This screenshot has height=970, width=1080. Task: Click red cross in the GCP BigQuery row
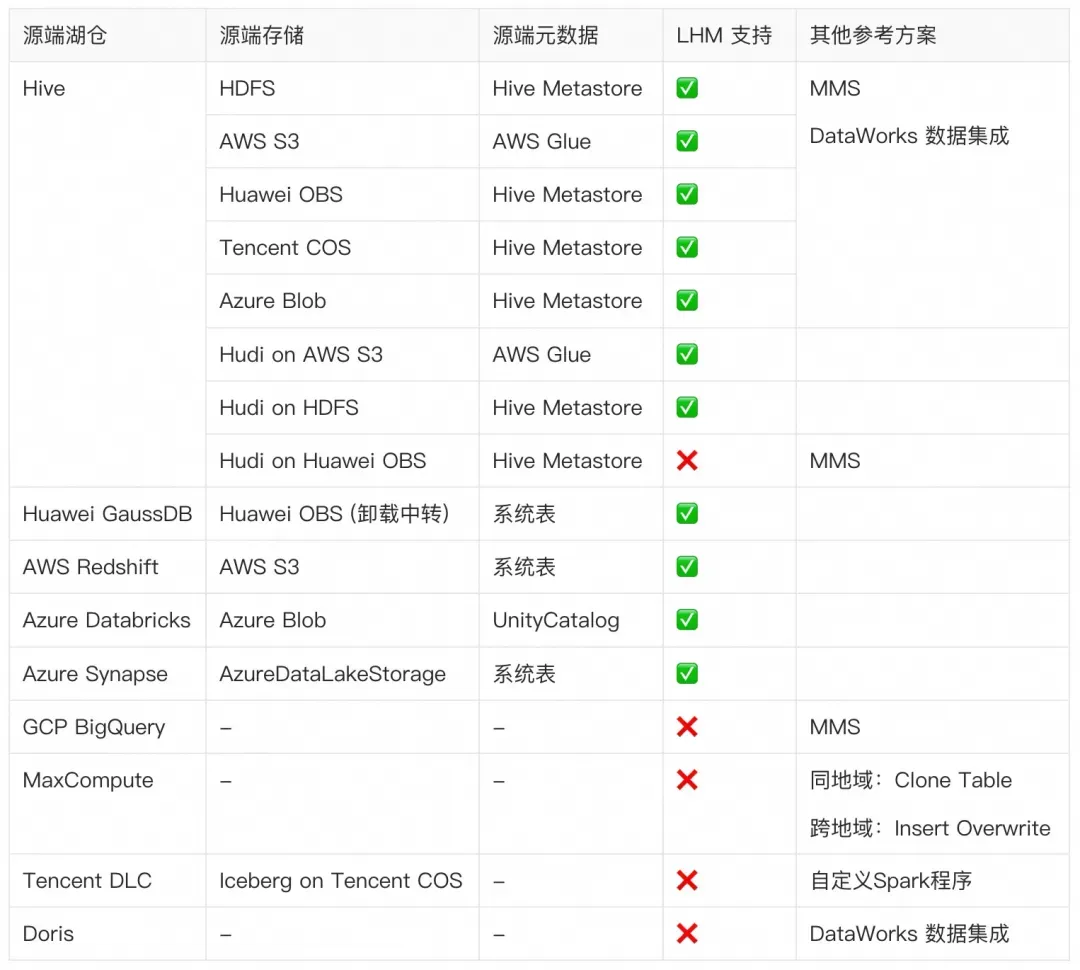click(687, 727)
